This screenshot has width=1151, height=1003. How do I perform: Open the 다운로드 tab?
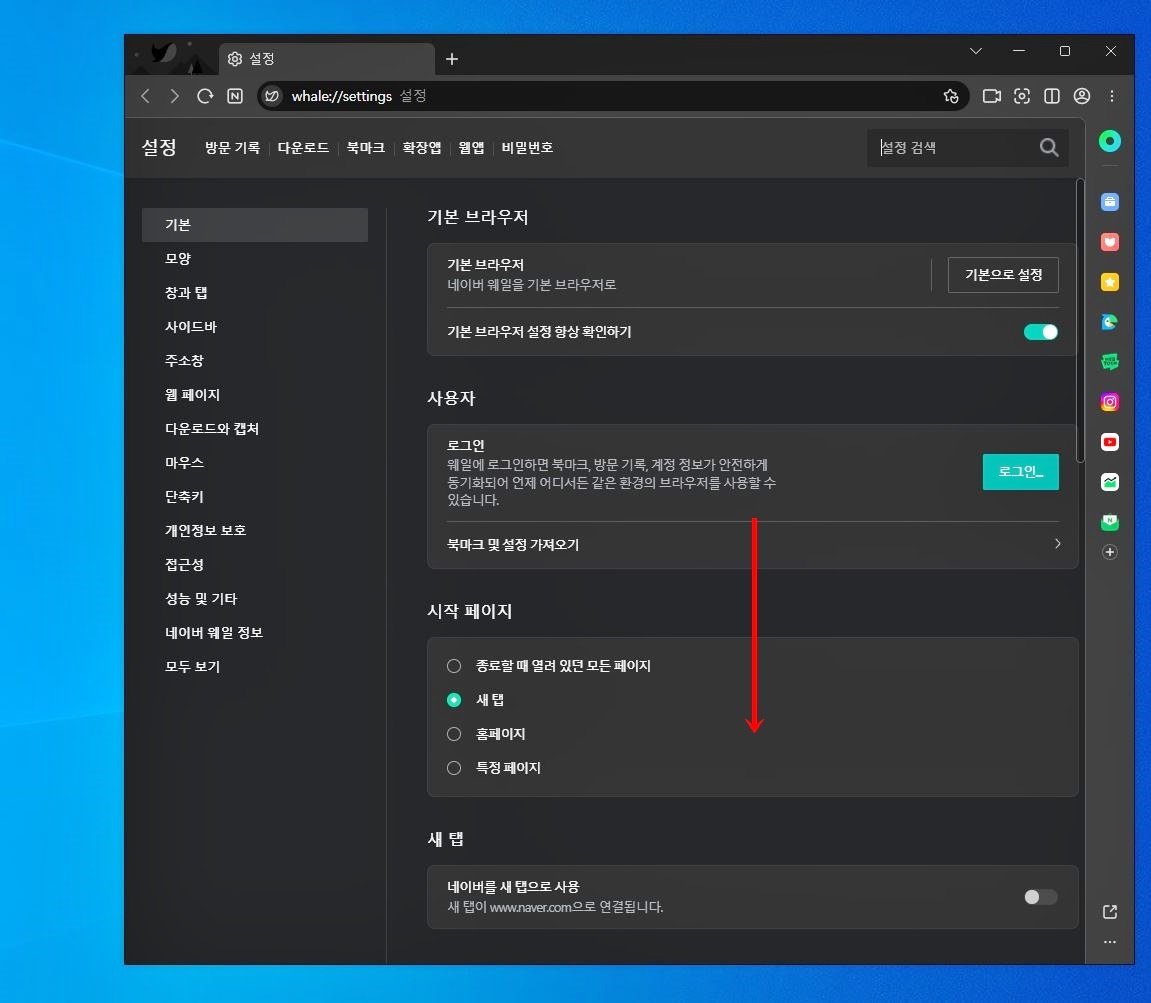[x=303, y=148]
